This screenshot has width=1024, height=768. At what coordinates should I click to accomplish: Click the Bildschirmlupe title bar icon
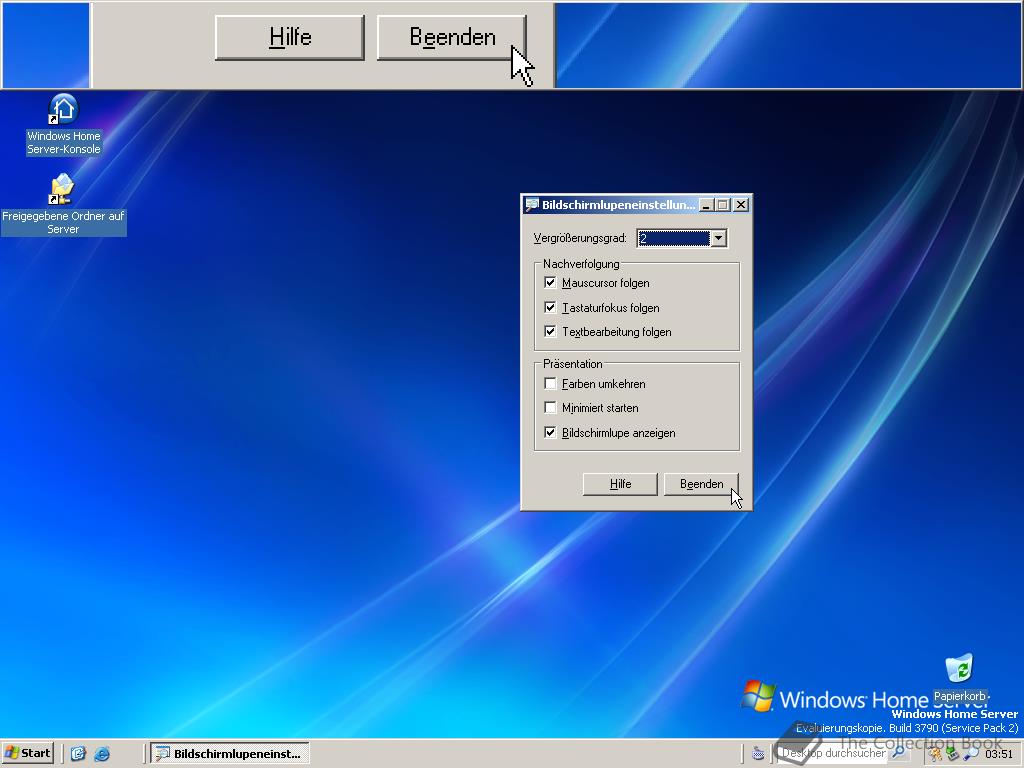[532, 204]
